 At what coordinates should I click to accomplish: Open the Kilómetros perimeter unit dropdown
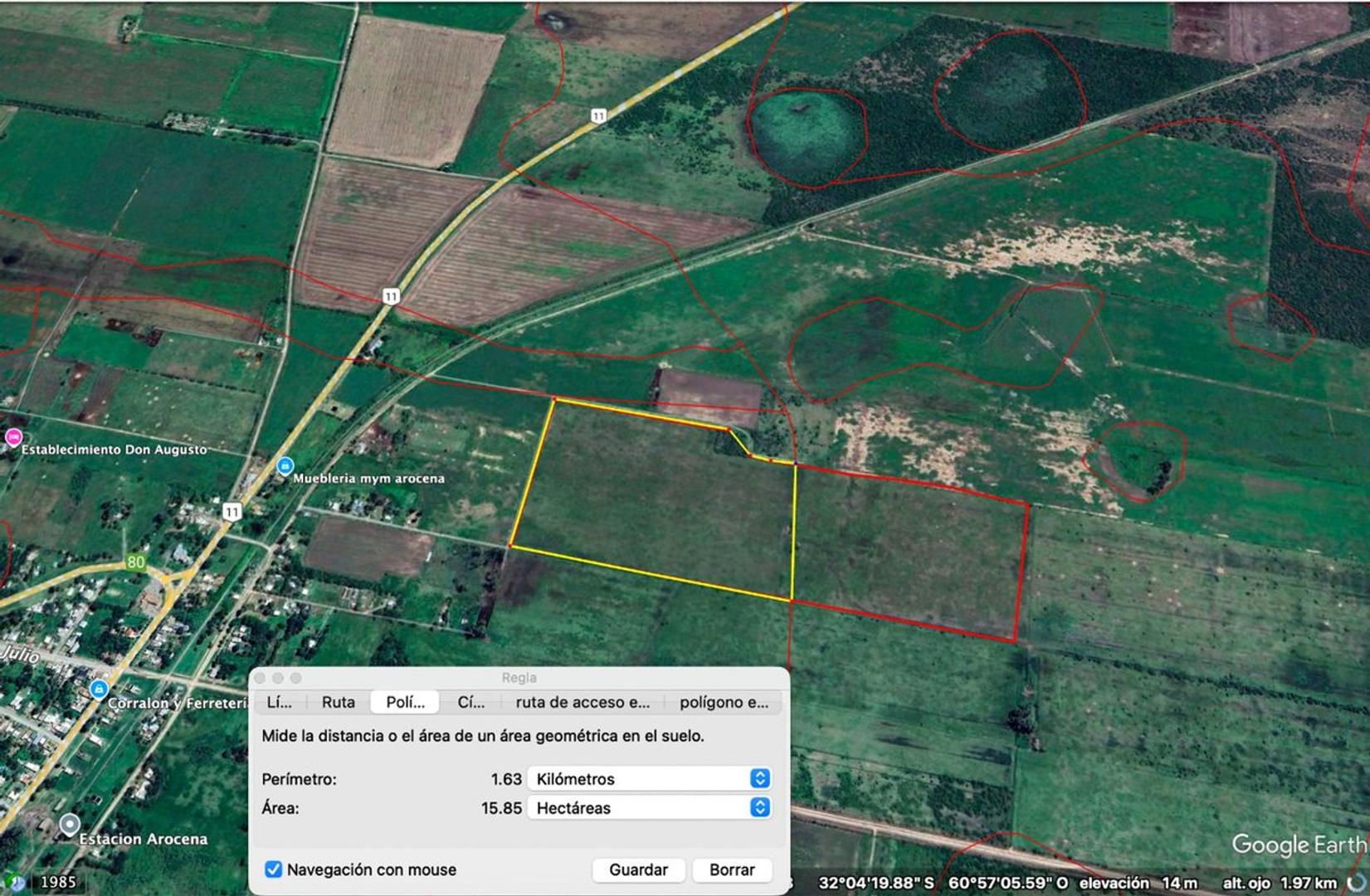649,779
